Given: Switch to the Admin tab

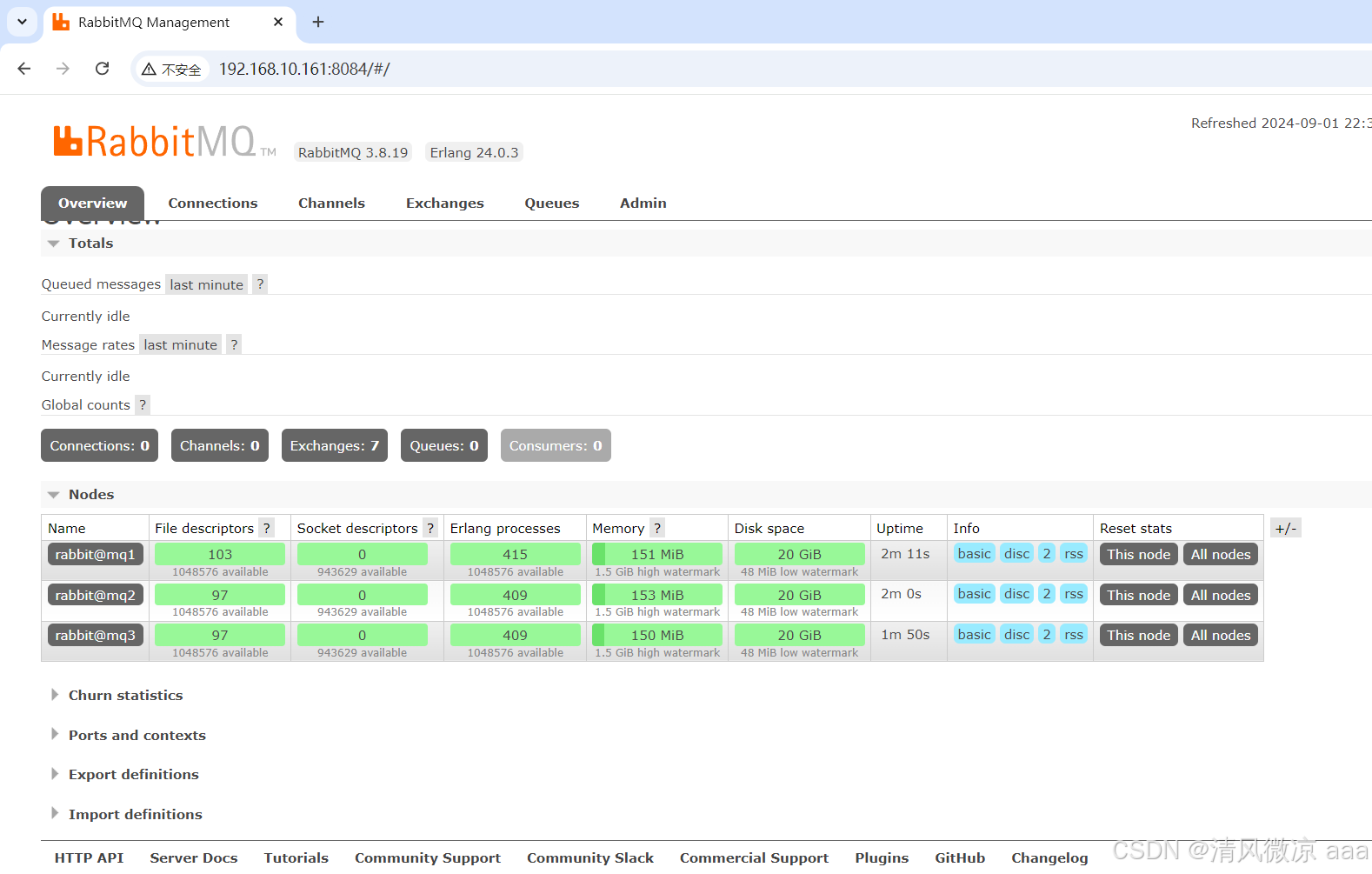Looking at the screenshot, I should coord(643,203).
